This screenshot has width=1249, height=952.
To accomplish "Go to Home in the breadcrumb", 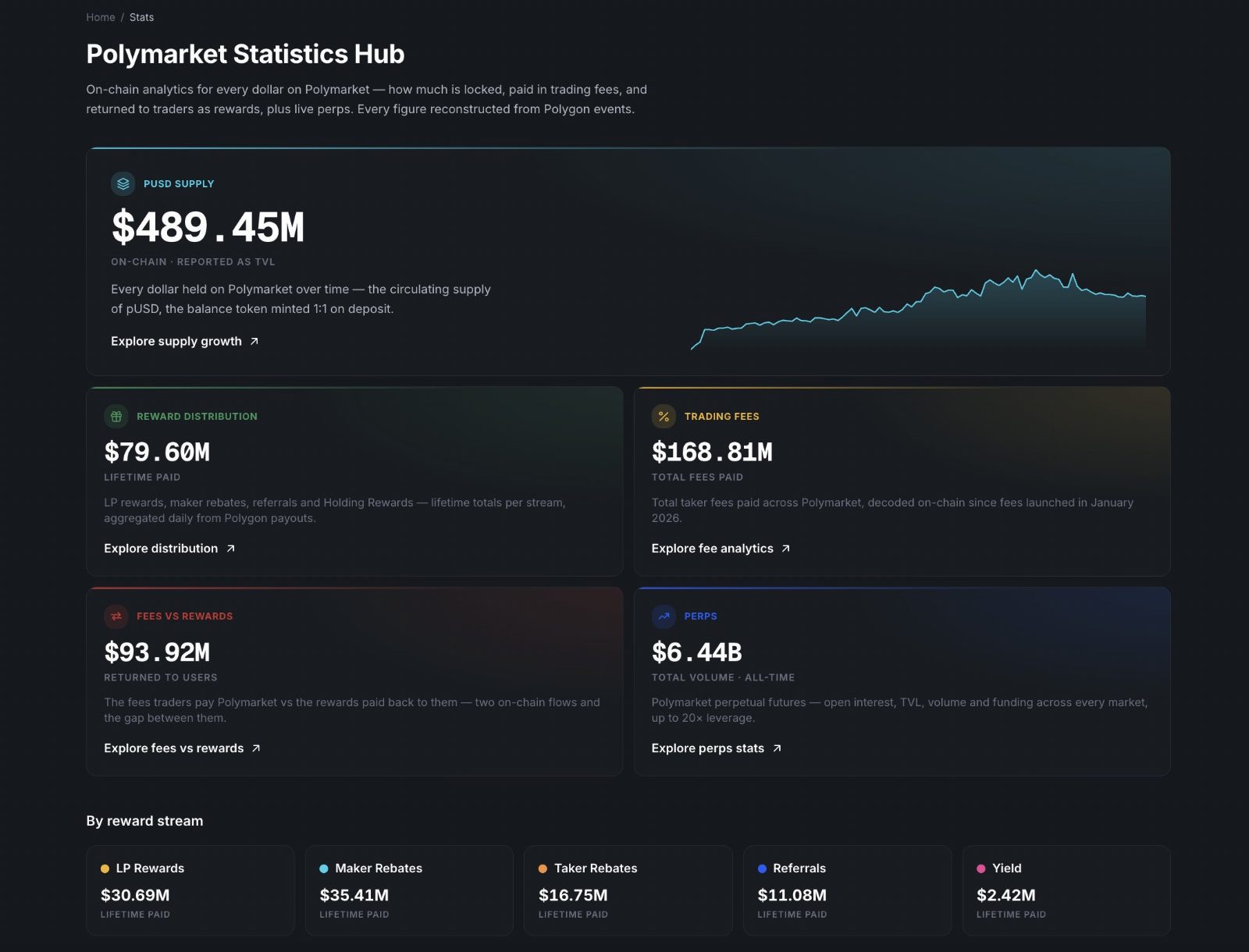I will point(101,17).
